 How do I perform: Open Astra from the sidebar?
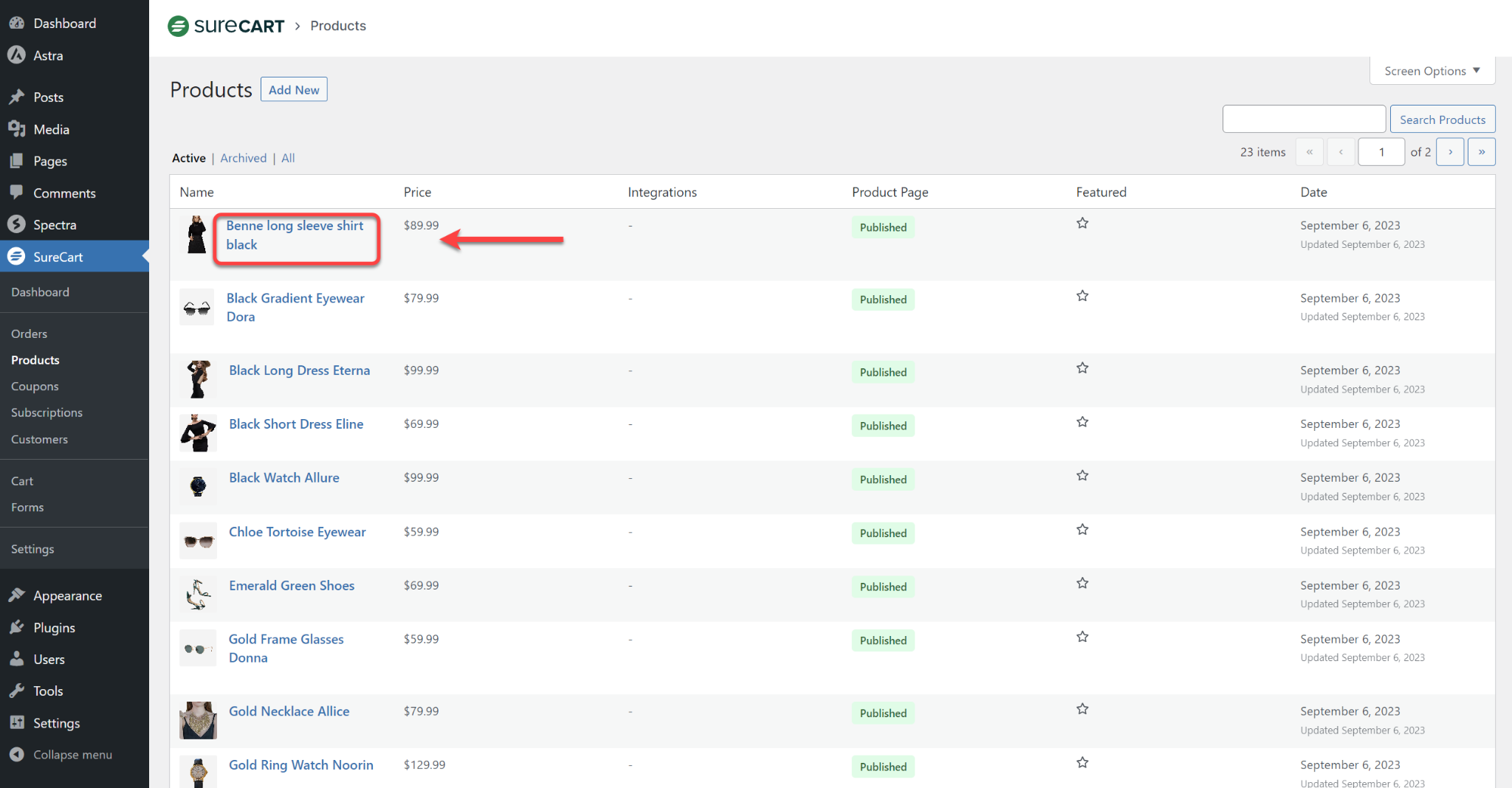click(47, 55)
